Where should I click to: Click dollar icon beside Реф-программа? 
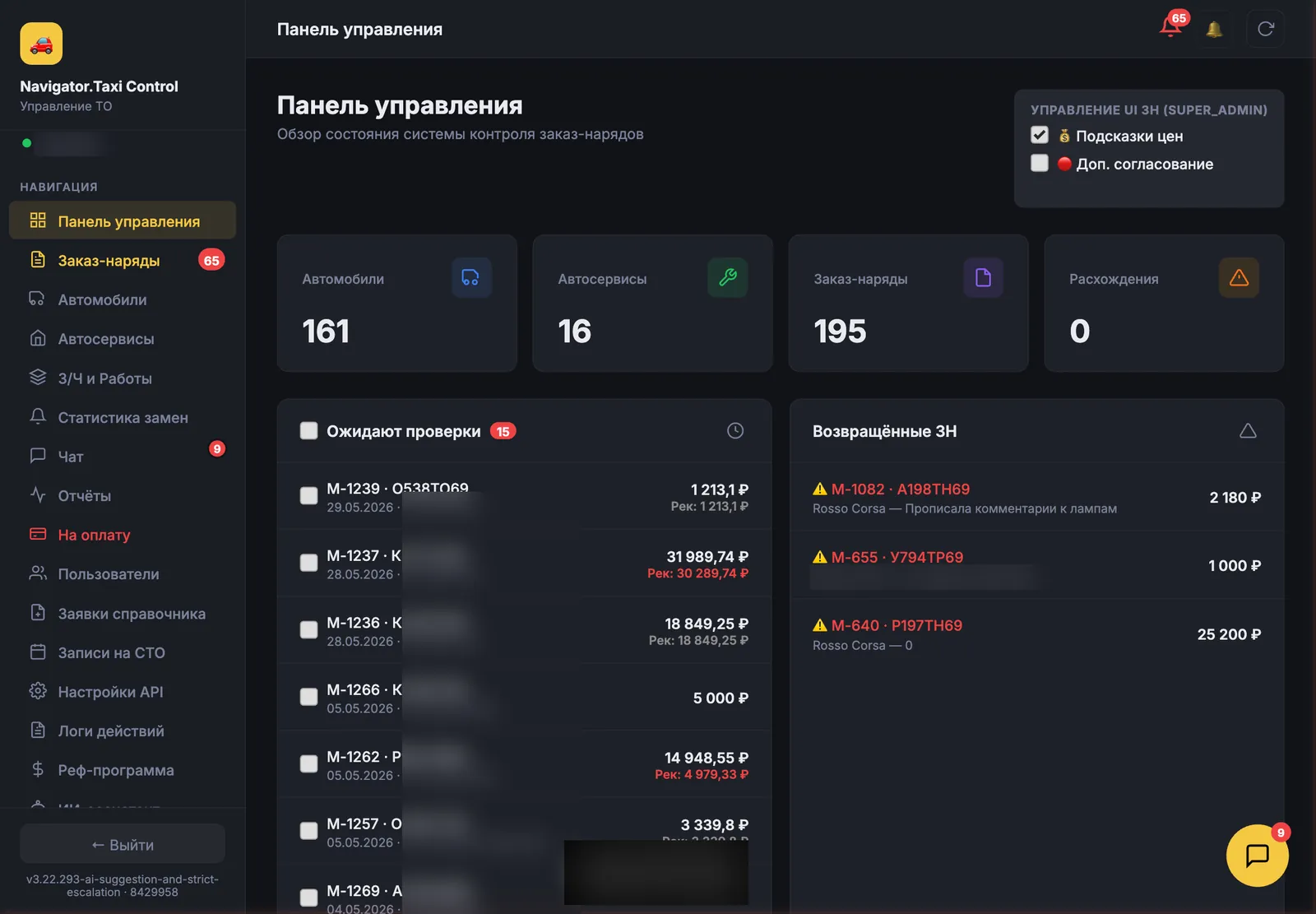[x=38, y=770]
